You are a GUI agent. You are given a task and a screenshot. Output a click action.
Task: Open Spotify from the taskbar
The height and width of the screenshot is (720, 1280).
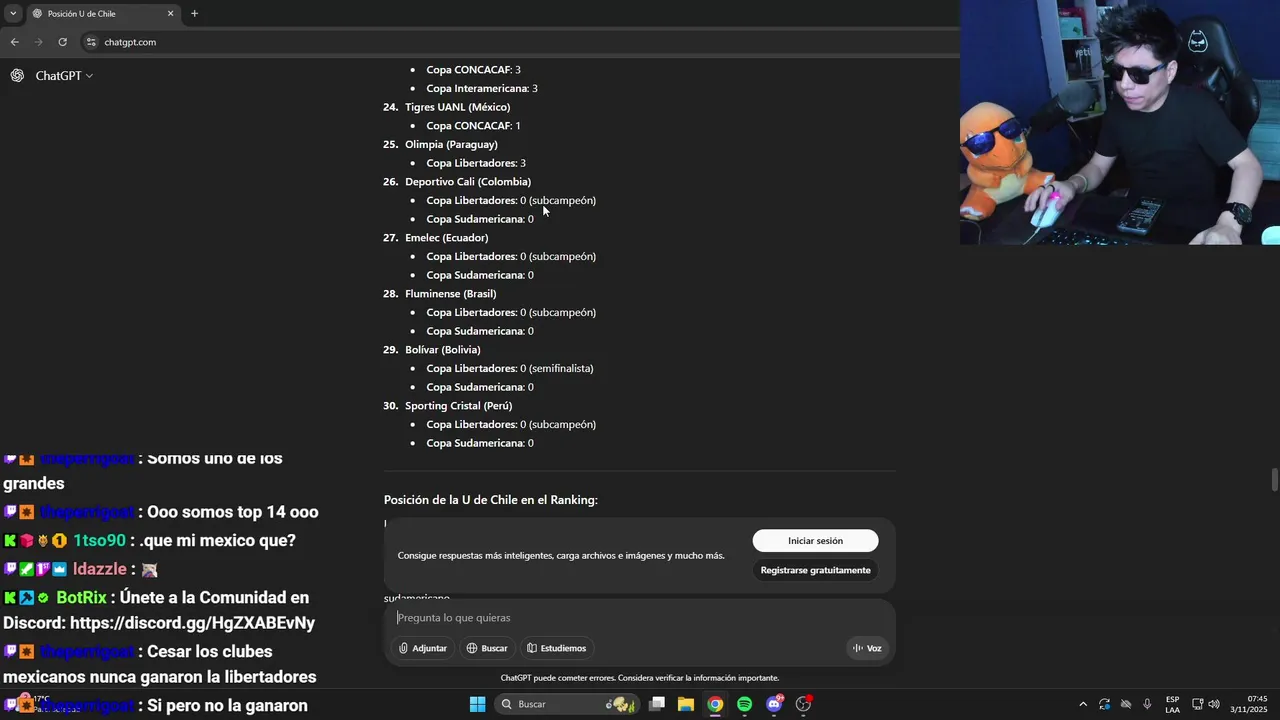tap(744, 704)
